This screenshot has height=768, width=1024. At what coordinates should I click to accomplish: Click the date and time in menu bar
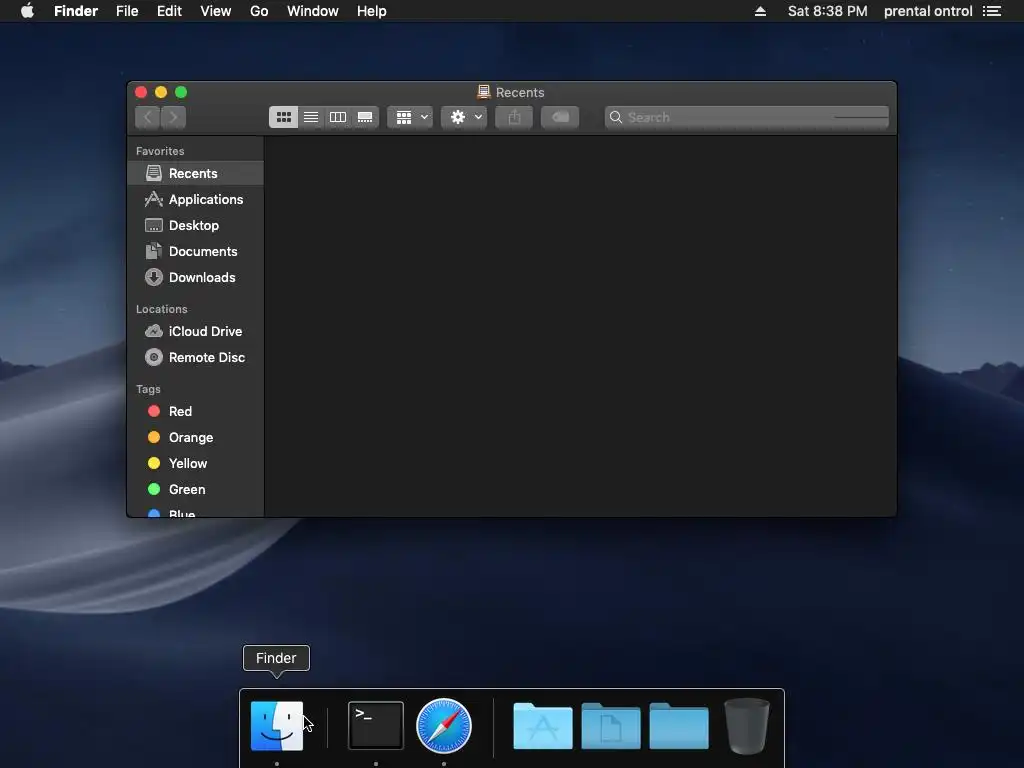[x=827, y=11]
